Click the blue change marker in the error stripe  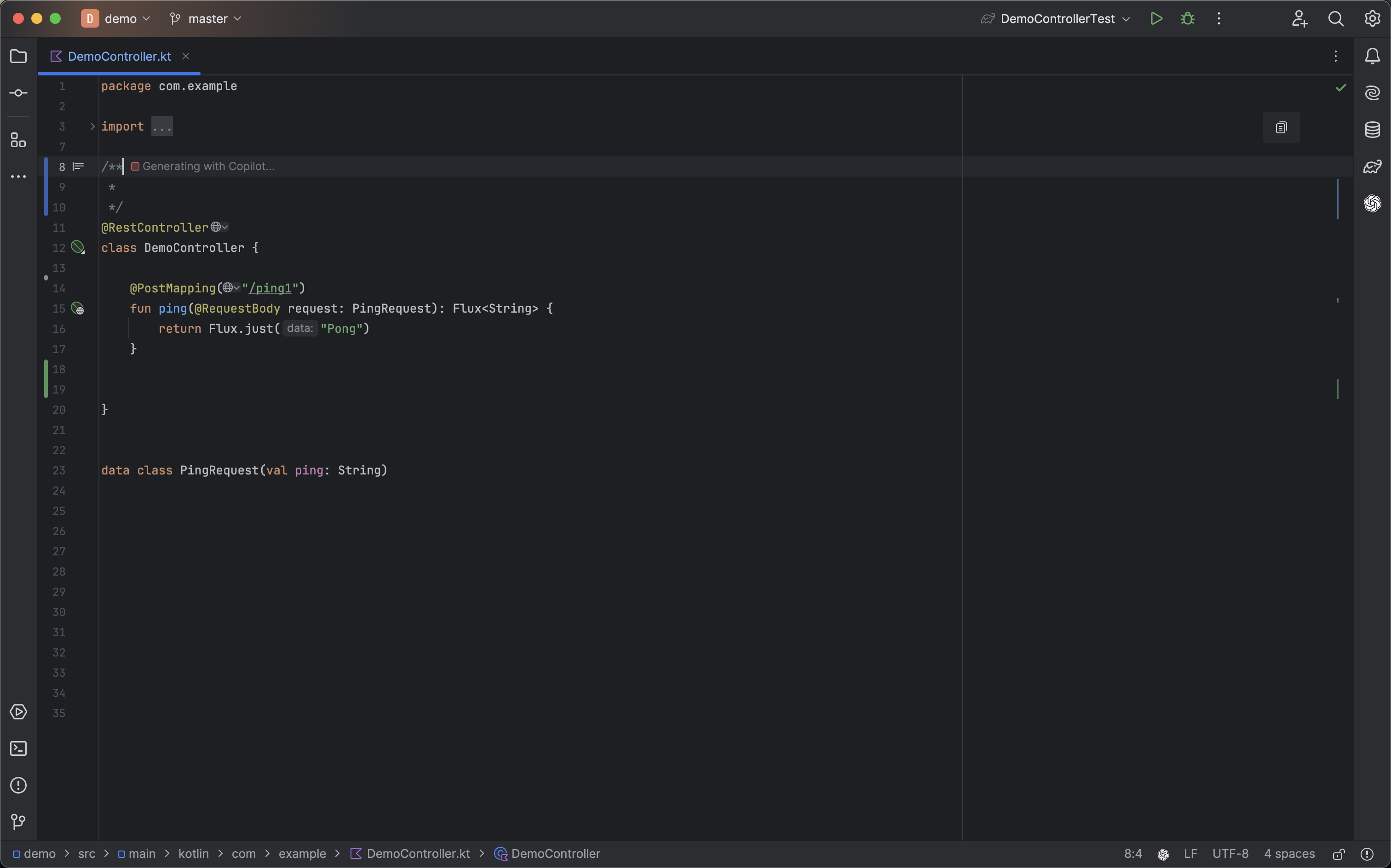(x=1338, y=199)
